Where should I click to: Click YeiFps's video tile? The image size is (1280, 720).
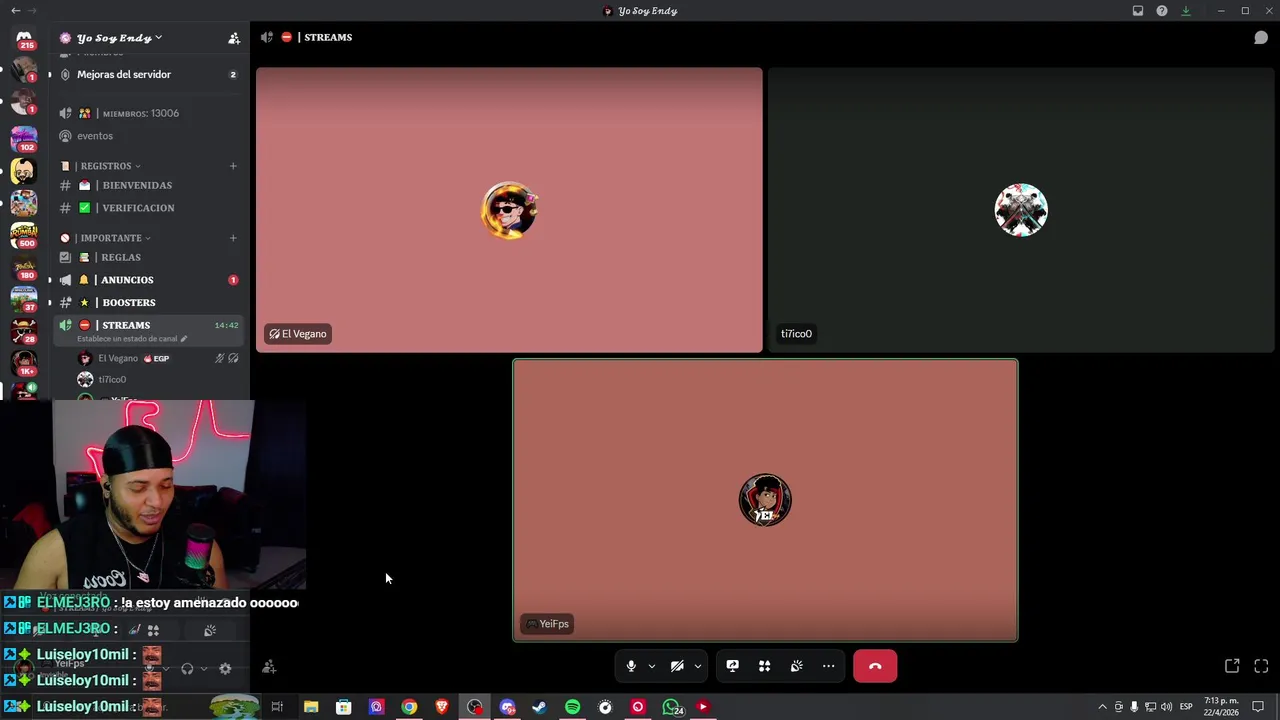765,500
